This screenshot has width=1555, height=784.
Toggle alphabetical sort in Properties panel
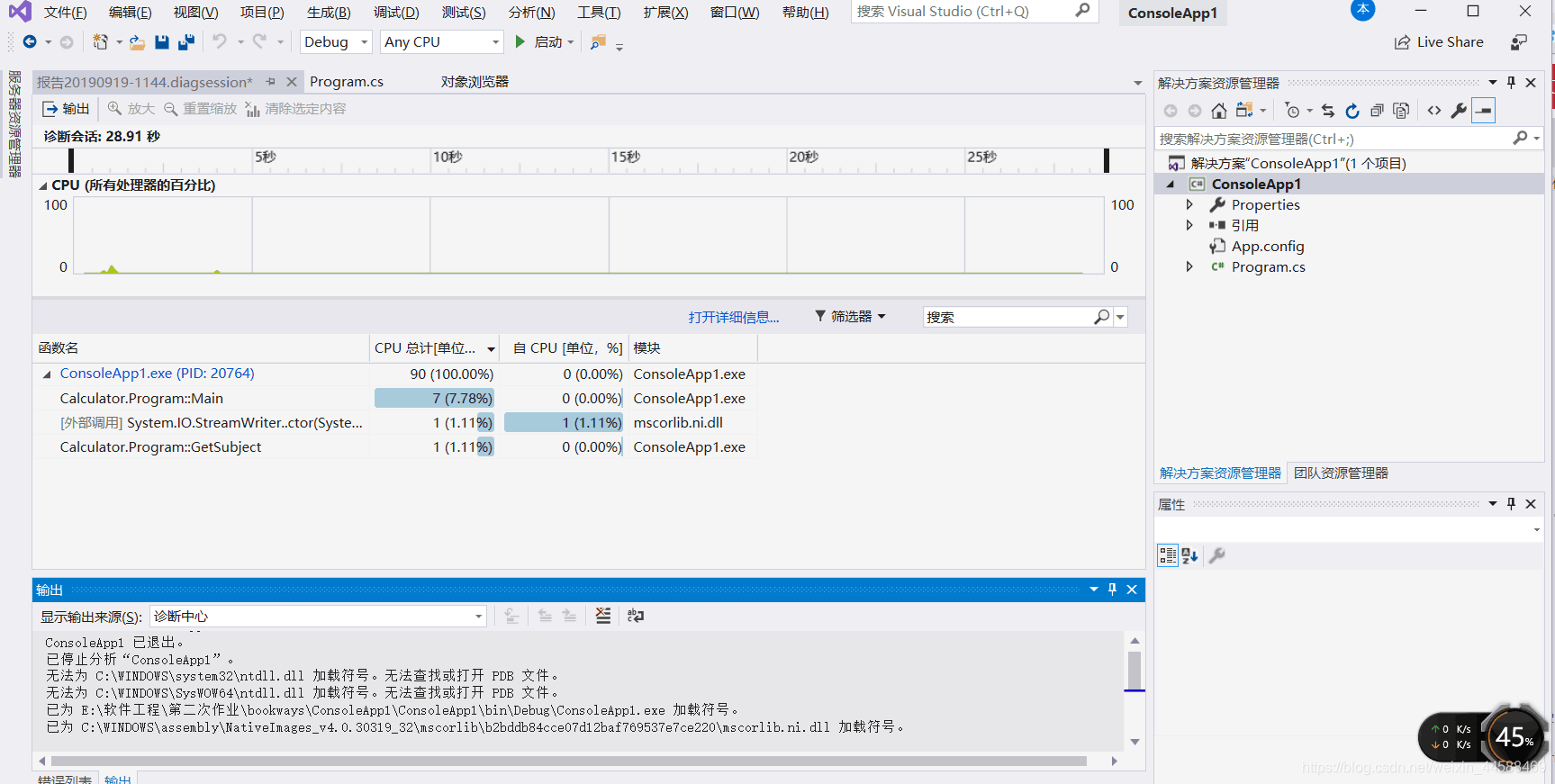(x=1190, y=555)
